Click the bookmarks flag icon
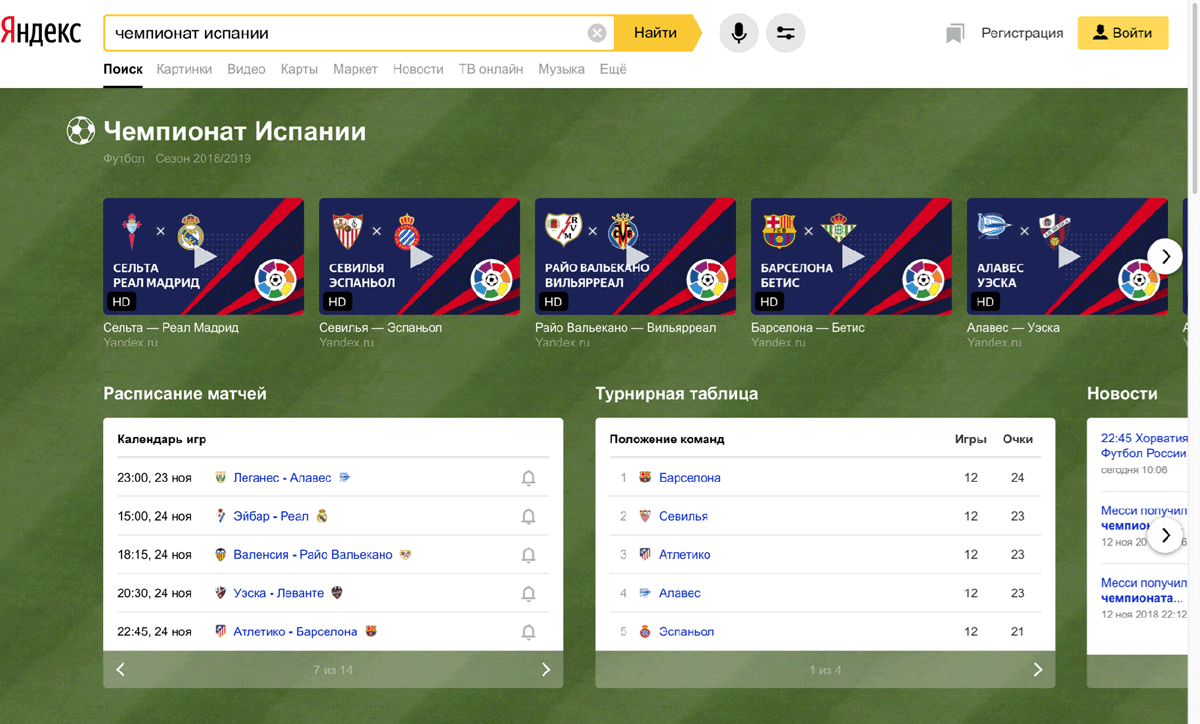1200x724 pixels. click(954, 34)
